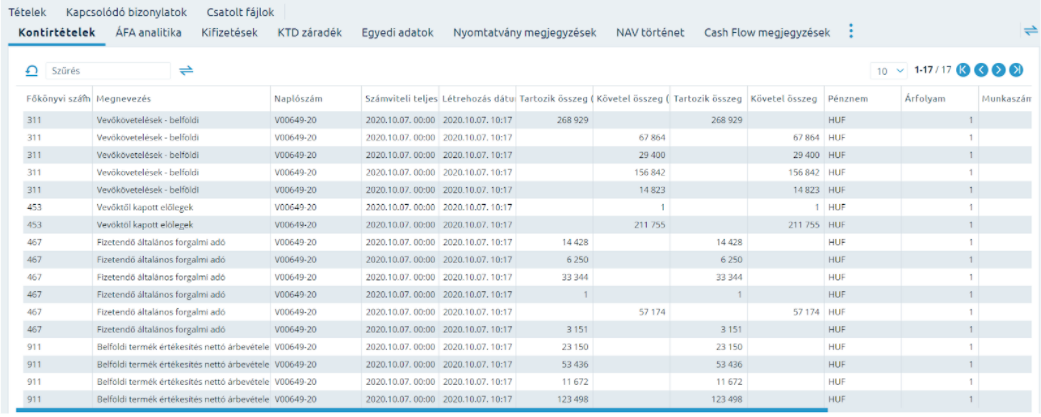1041x417 pixels.
Task: Sort by Munkaszám column header
Action: click(x=1006, y=99)
